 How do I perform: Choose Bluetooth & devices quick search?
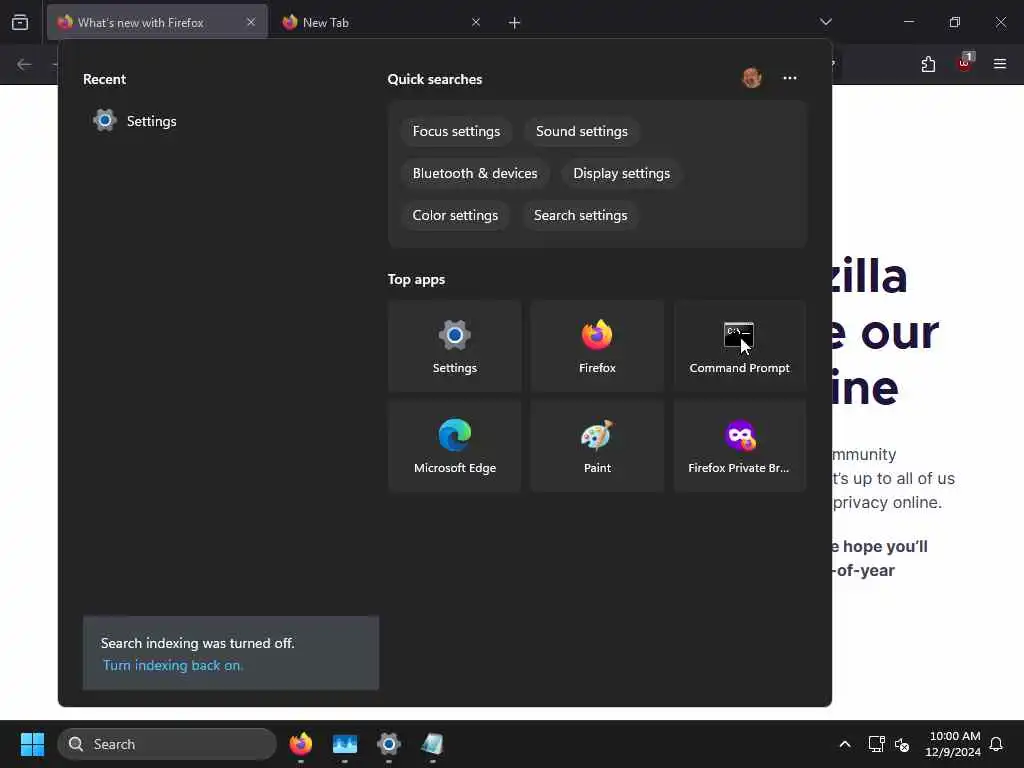click(475, 173)
